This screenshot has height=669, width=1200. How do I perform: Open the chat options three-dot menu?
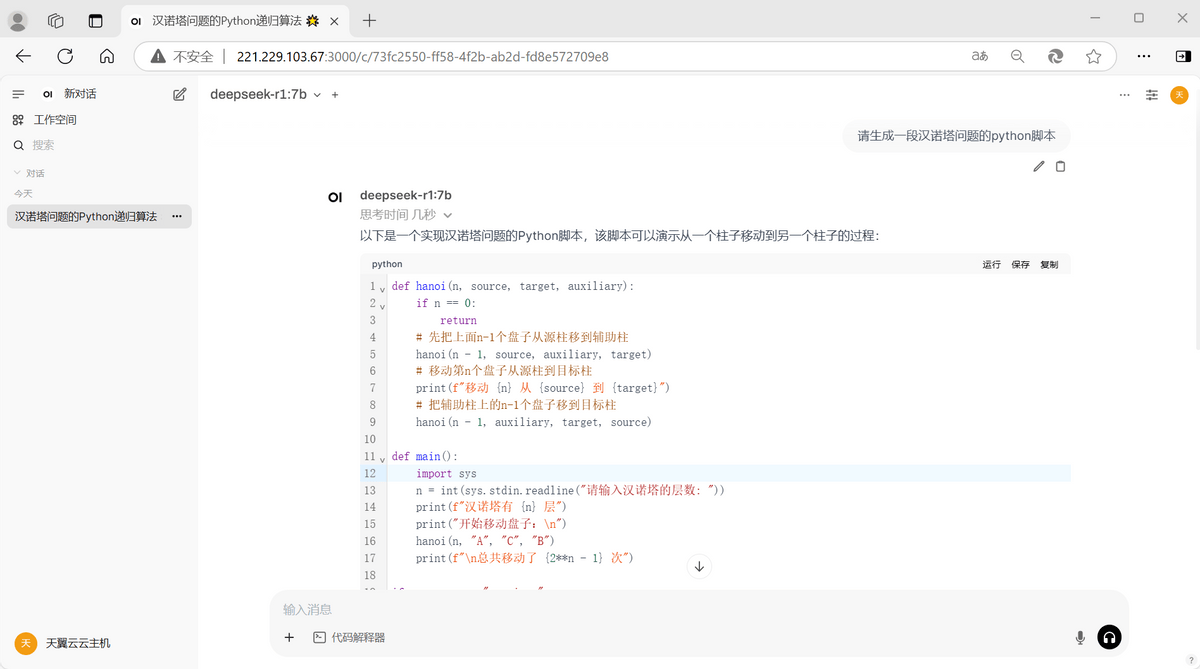tap(1125, 95)
